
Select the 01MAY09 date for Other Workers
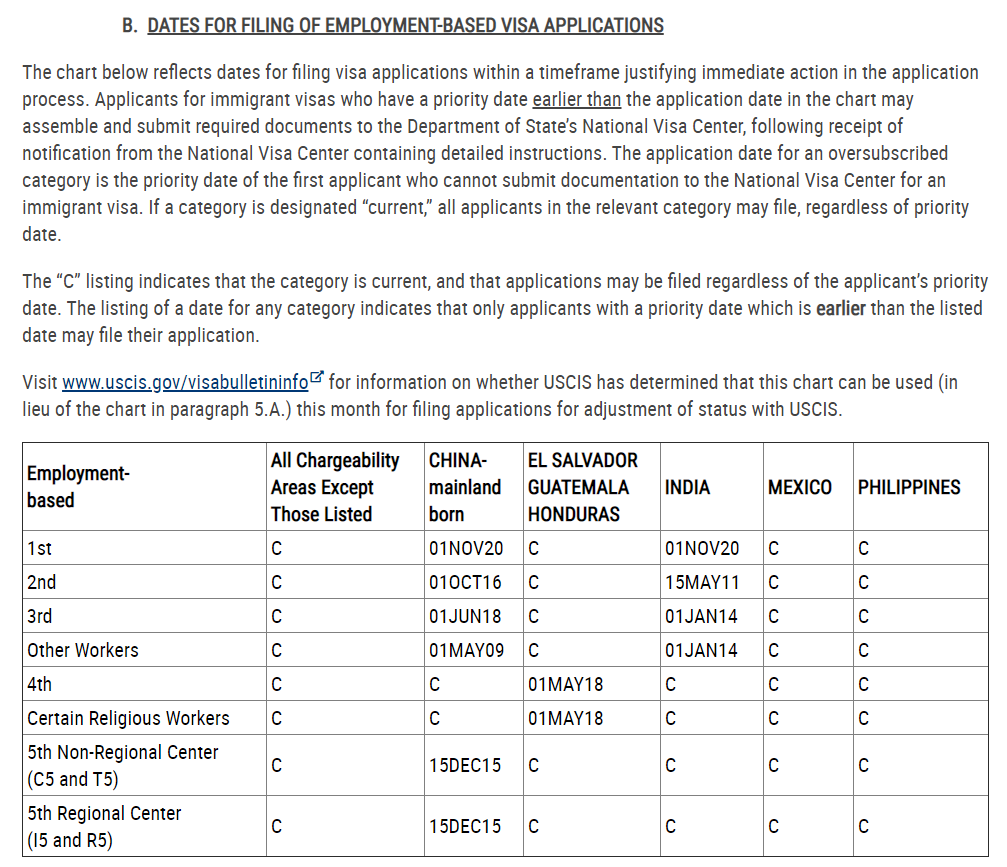pos(465,650)
